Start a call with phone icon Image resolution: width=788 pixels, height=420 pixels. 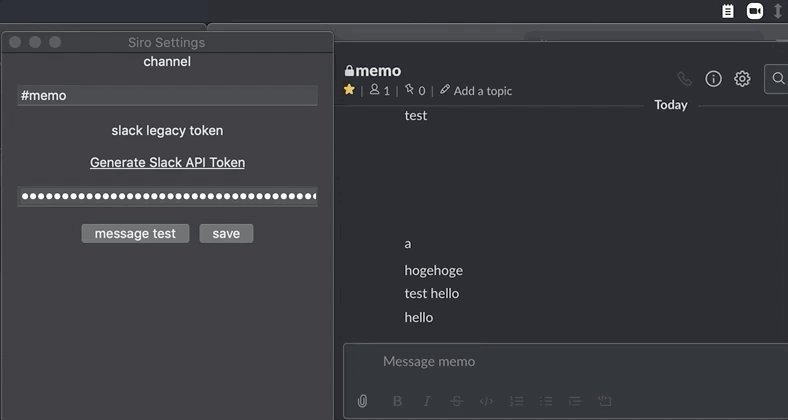pyautogui.click(x=684, y=78)
